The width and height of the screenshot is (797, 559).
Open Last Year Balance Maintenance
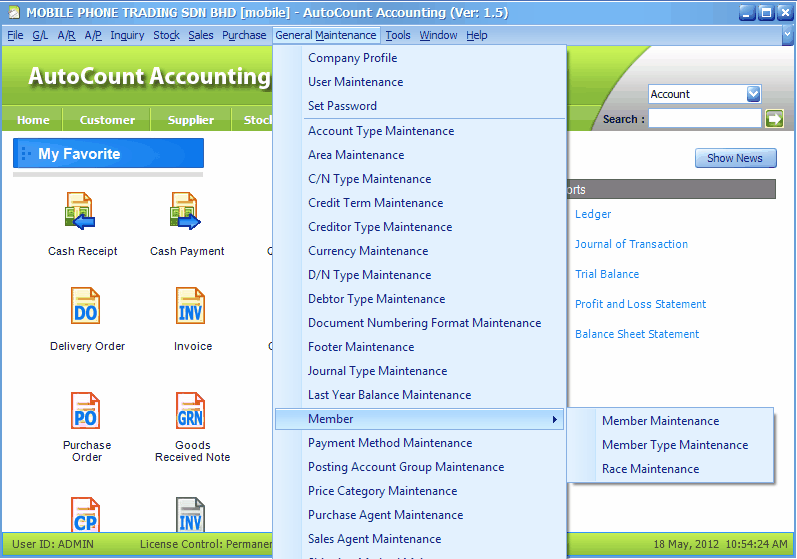point(420,395)
